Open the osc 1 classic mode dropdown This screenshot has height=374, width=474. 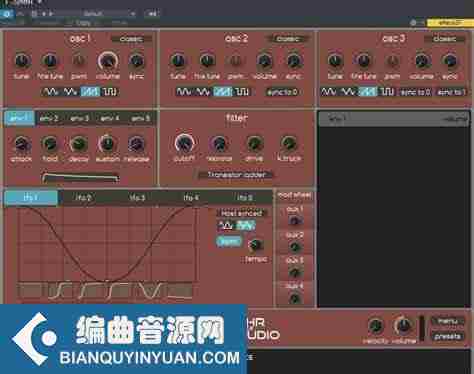(131, 39)
